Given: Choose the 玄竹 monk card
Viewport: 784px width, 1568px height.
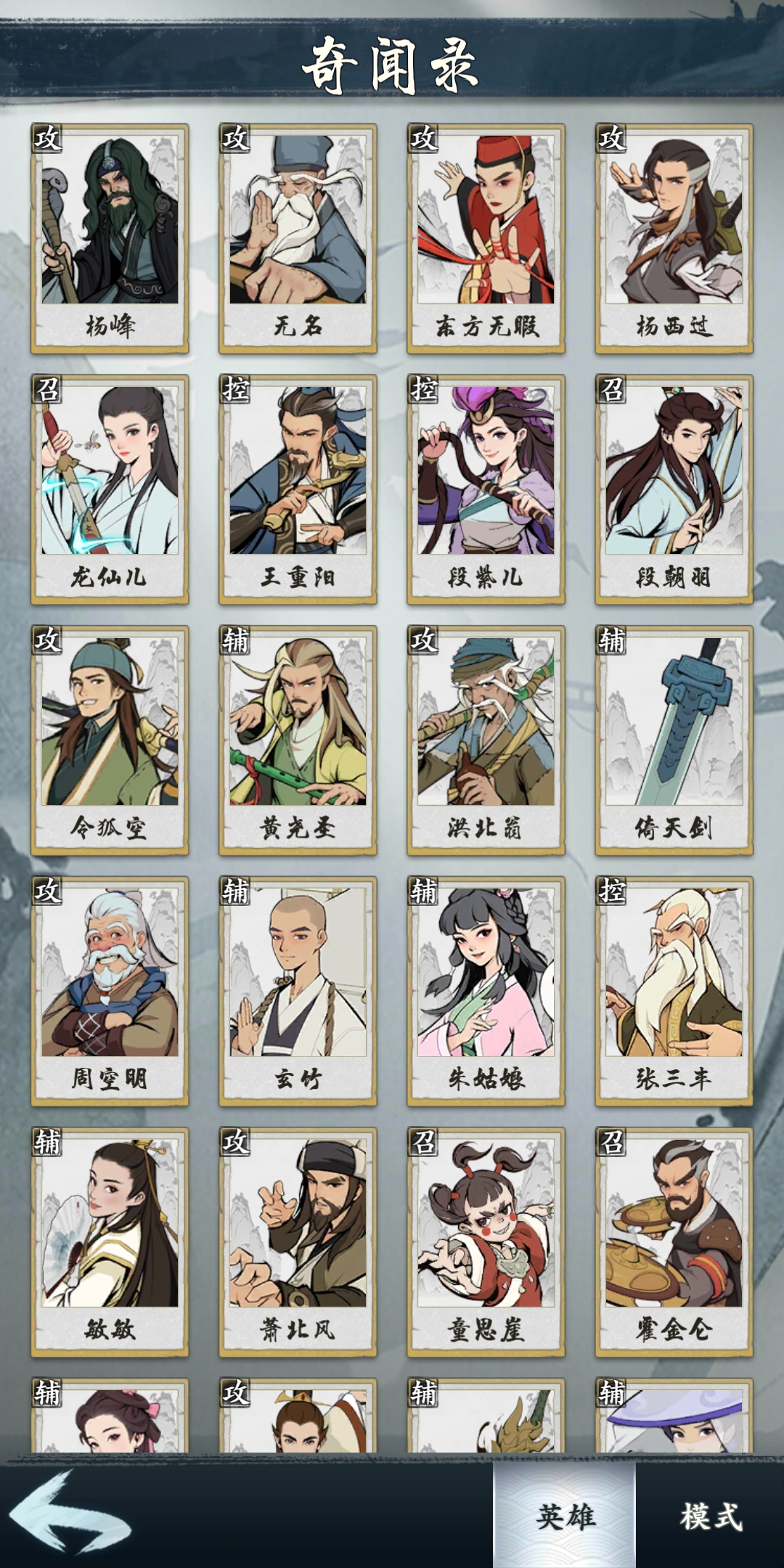Looking at the screenshot, I should [x=298, y=992].
